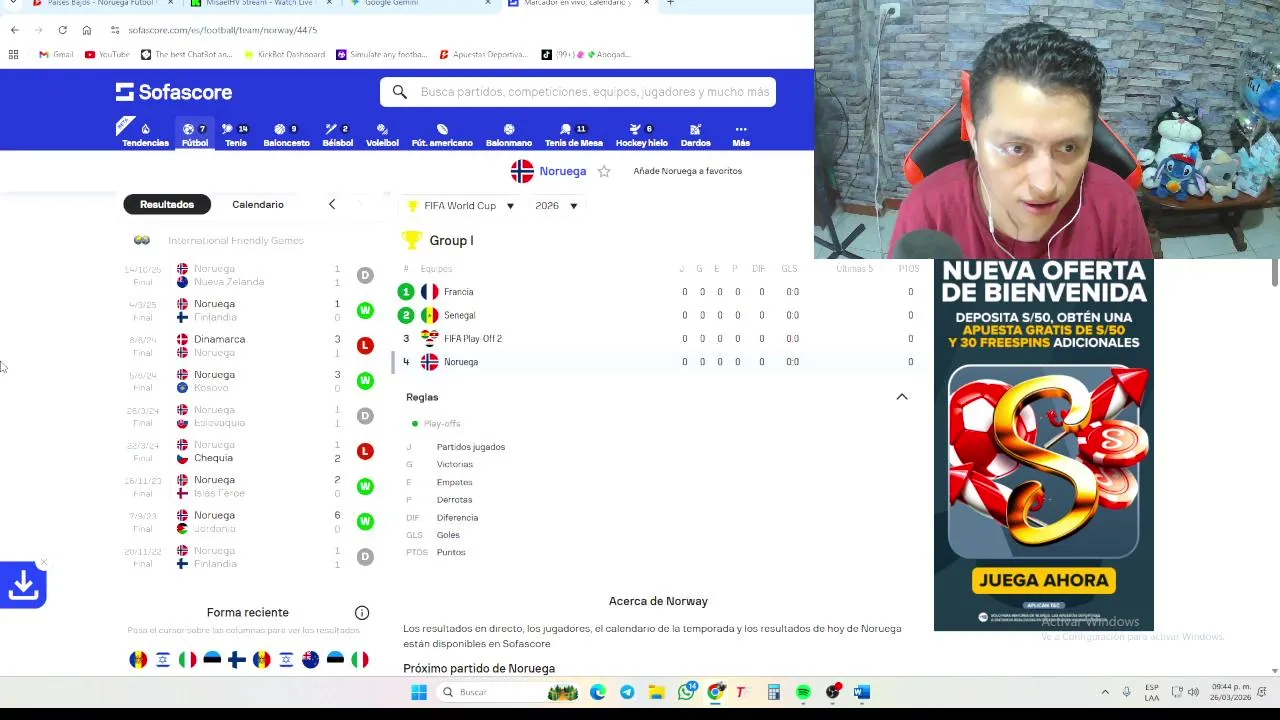Open the FIFA World Cup dropdown
1280x720 pixels.
tap(460, 206)
